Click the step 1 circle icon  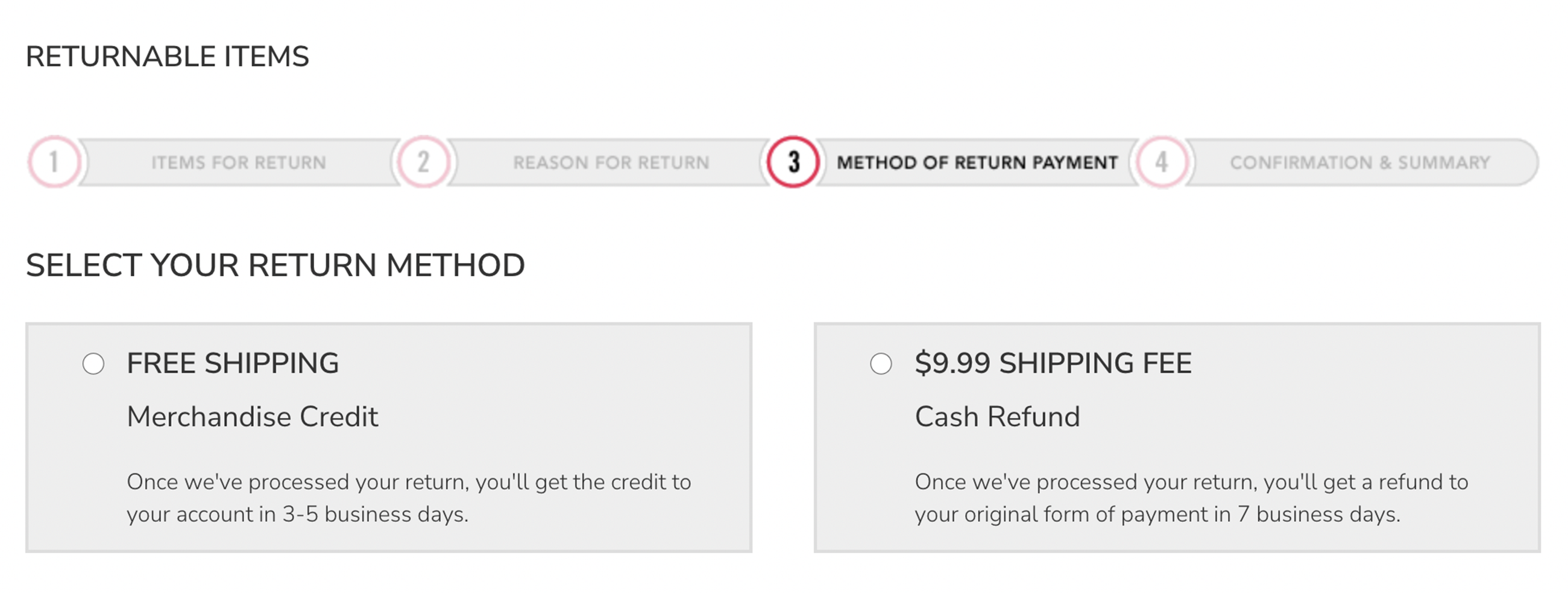(54, 162)
